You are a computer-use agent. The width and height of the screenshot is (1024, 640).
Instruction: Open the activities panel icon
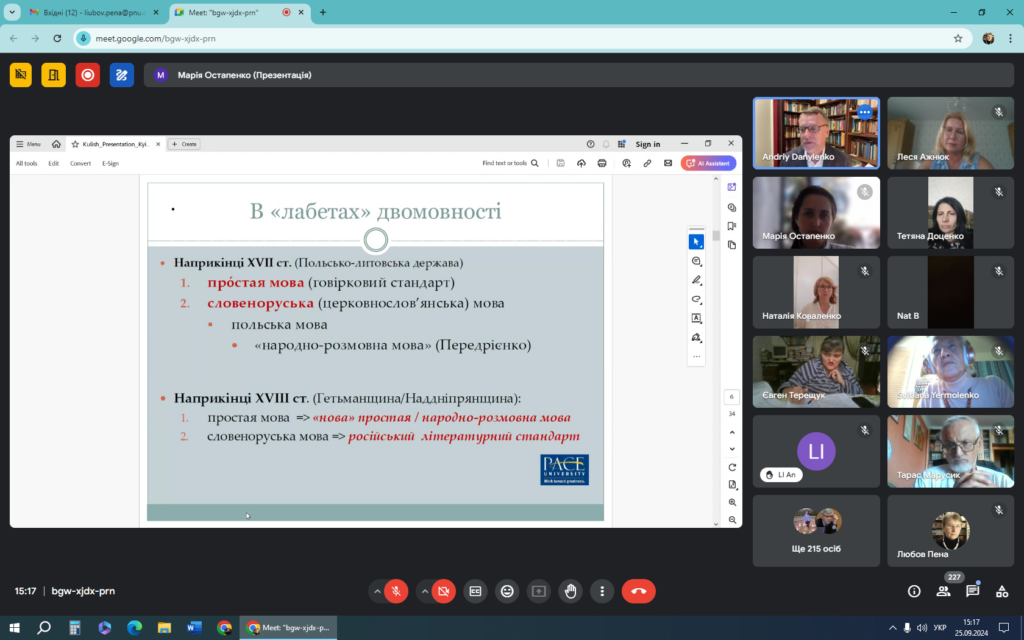pos(1002,591)
